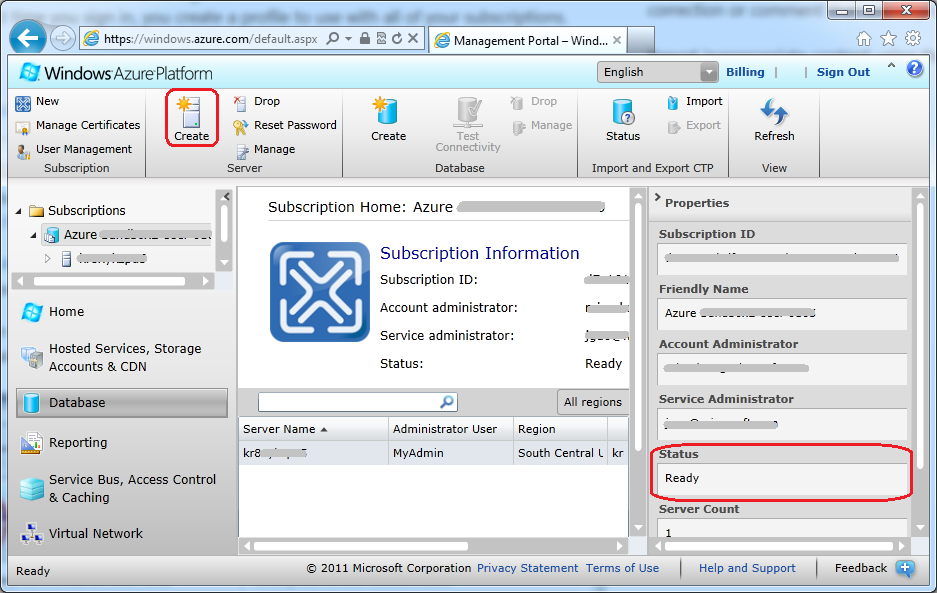Sort by the Server Name column header
The height and width of the screenshot is (593, 937).
point(313,429)
